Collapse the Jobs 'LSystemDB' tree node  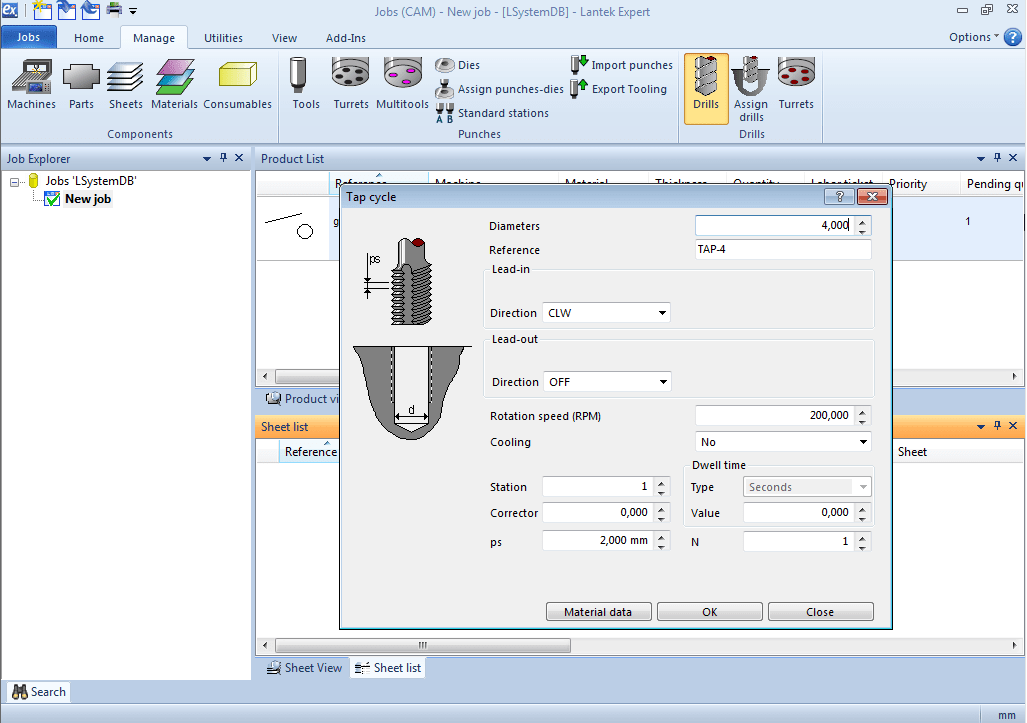click(14, 182)
